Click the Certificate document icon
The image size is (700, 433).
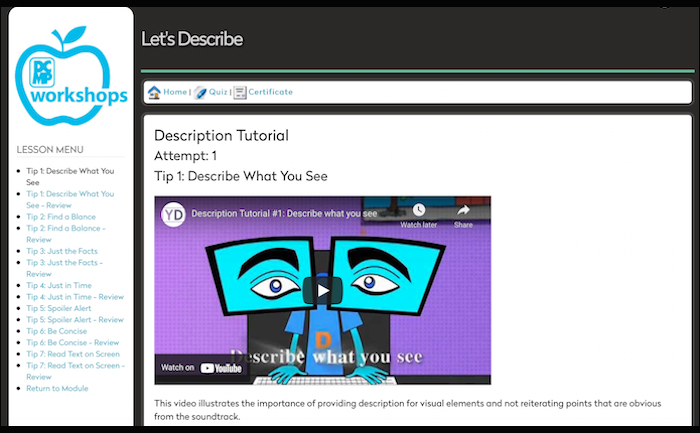click(x=240, y=92)
